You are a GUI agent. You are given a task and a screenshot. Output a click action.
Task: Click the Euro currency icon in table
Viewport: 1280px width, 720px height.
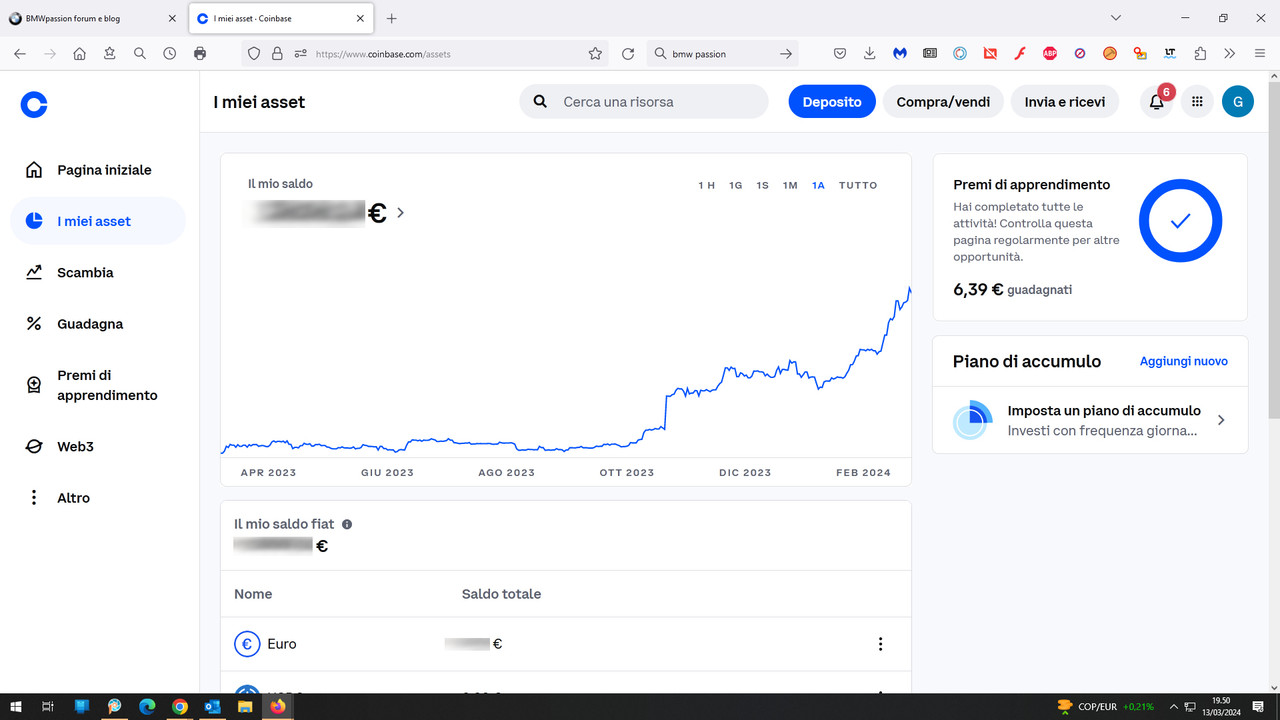pyautogui.click(x=247, y=644)
